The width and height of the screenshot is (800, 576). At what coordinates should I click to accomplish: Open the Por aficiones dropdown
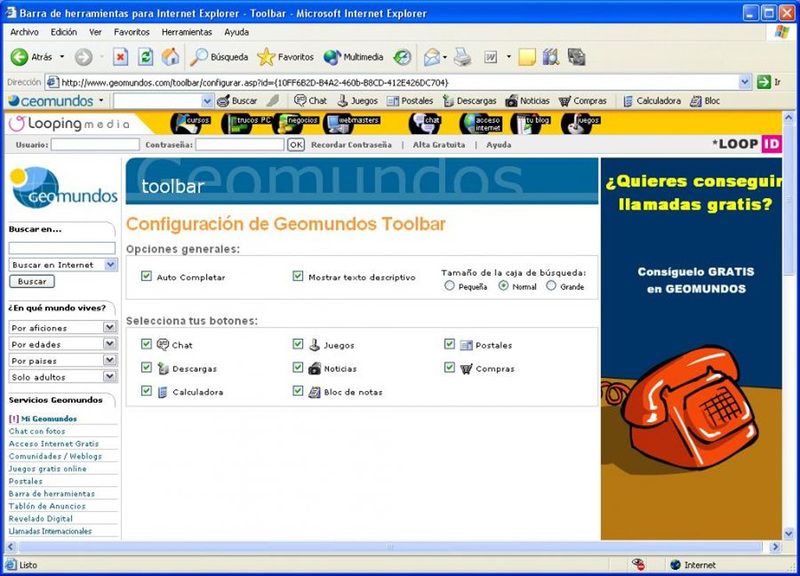pyautogui.click(x=110, y=327)
